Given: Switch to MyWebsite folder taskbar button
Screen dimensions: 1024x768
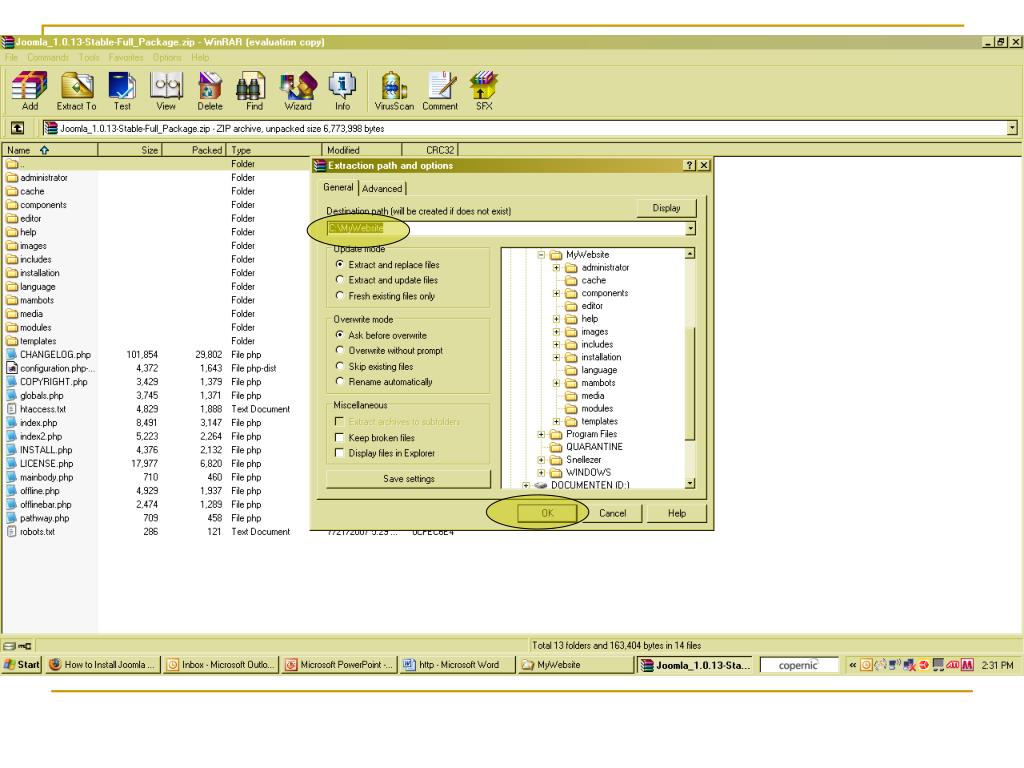Looking at the screenshot, I should coord(575,665).
